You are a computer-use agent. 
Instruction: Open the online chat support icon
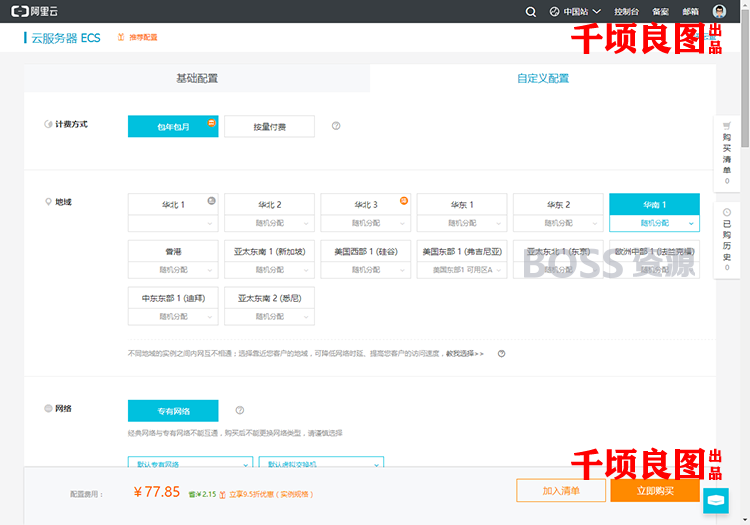[x=716, y=500]
